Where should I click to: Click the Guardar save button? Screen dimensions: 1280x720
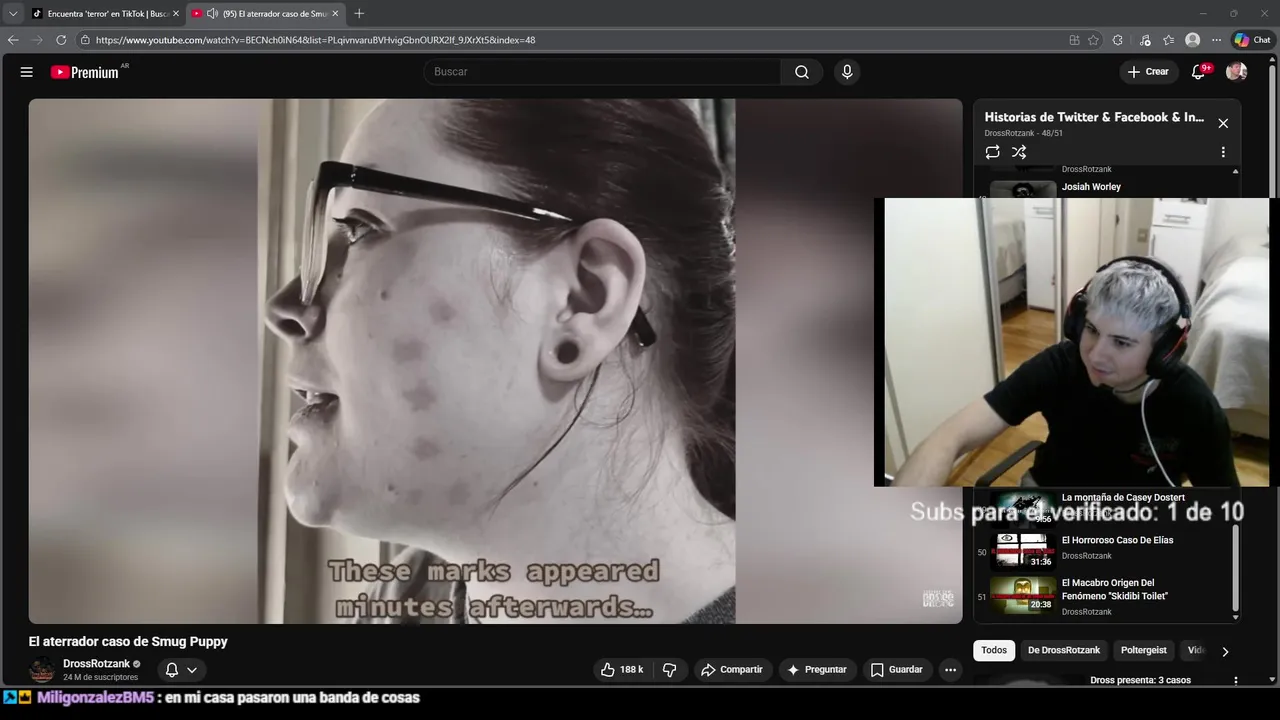[x=897, y=670]
